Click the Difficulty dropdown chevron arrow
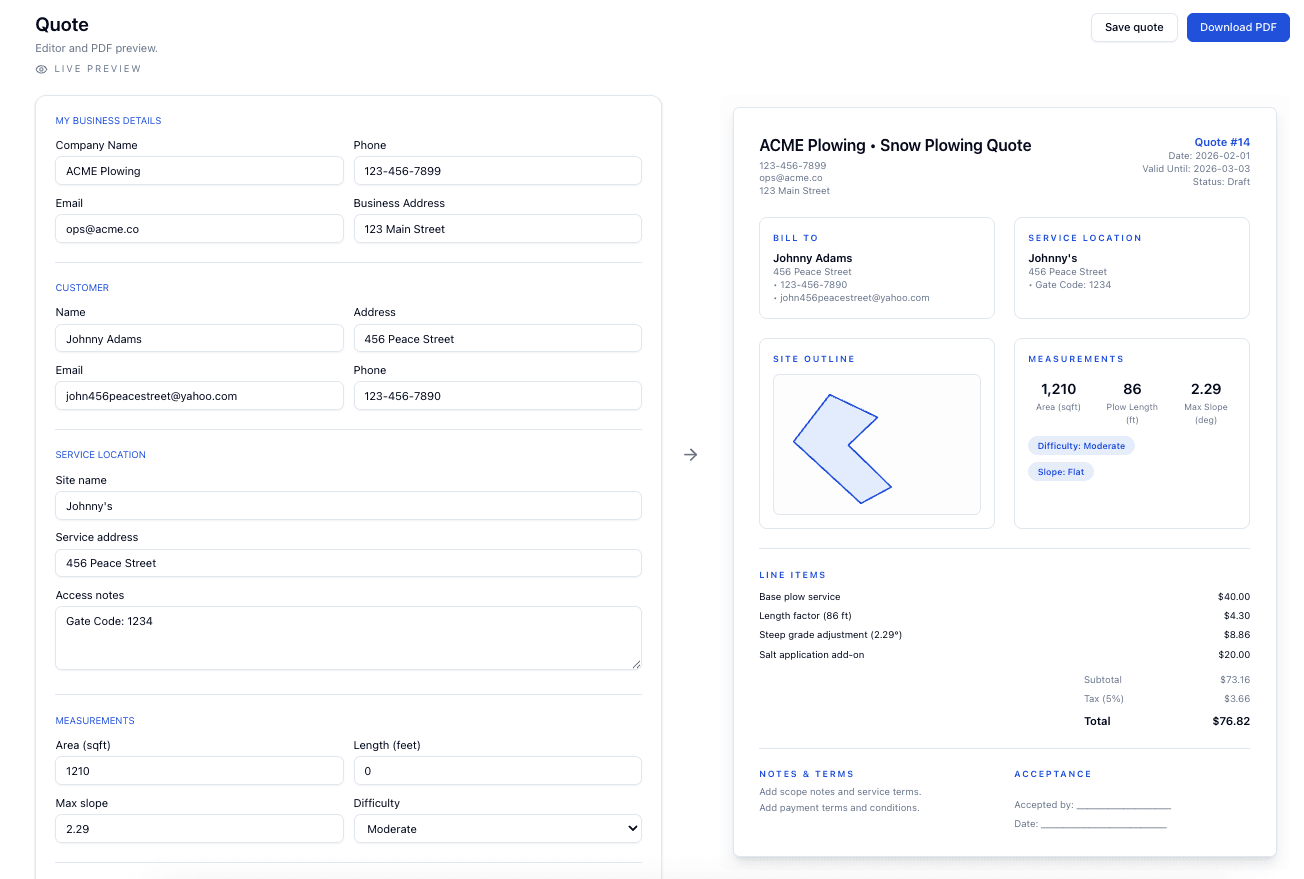 coord(631,828)
